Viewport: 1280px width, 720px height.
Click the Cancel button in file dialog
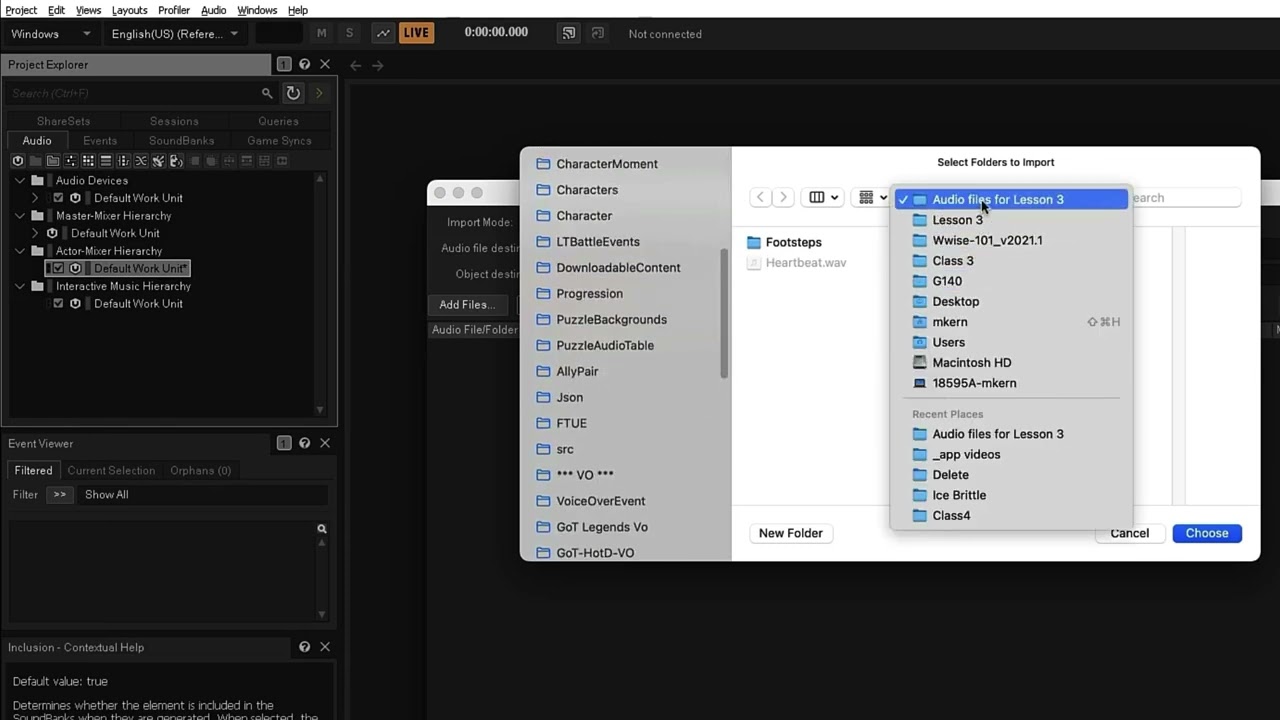pyautogui.click(x=1129, y=533)
